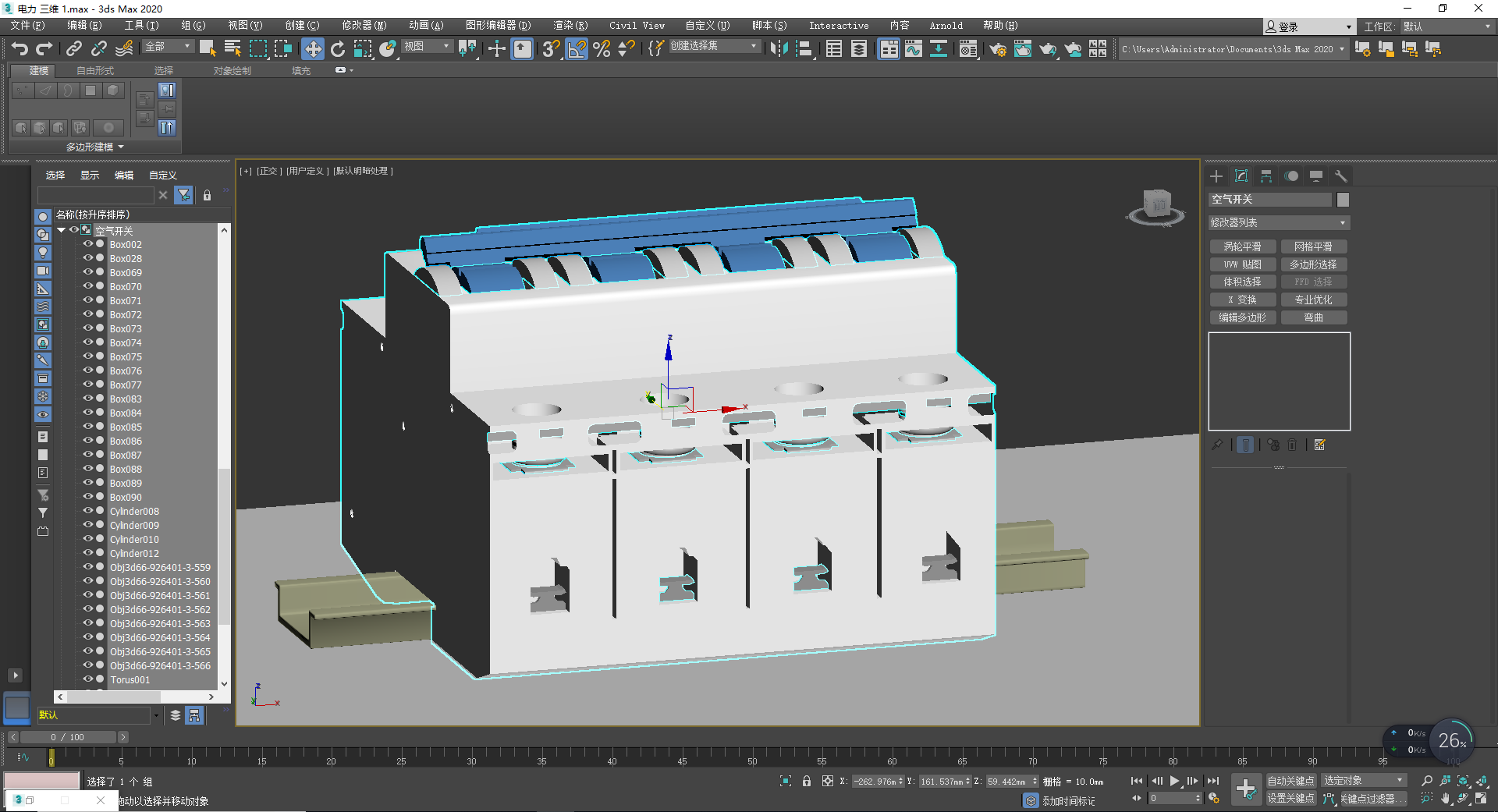
Task: Open the 修改器列表 modifier list dropdown
Action: tap(1278, 223)
